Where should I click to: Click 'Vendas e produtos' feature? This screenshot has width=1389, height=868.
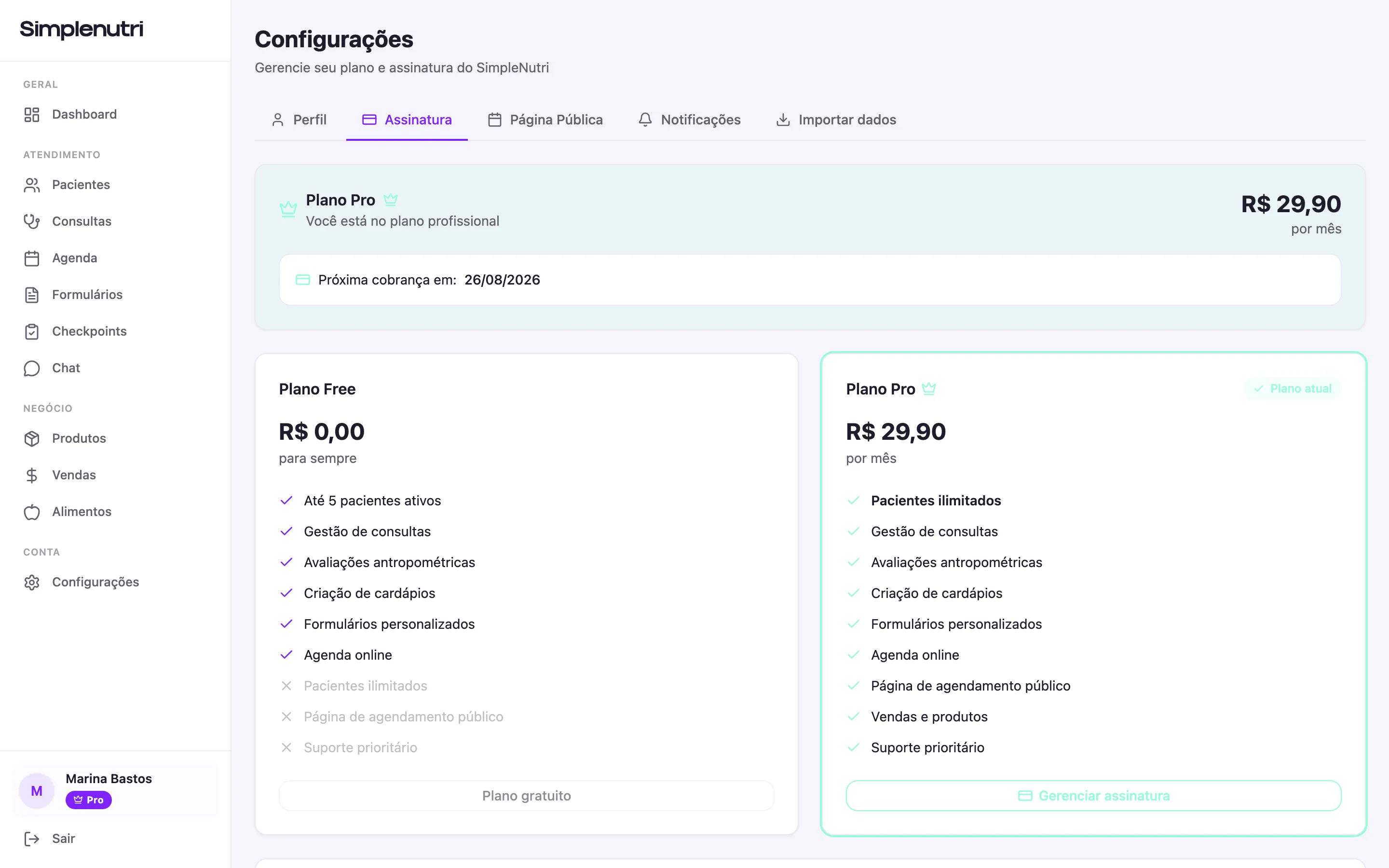click(x=929, y=717)
